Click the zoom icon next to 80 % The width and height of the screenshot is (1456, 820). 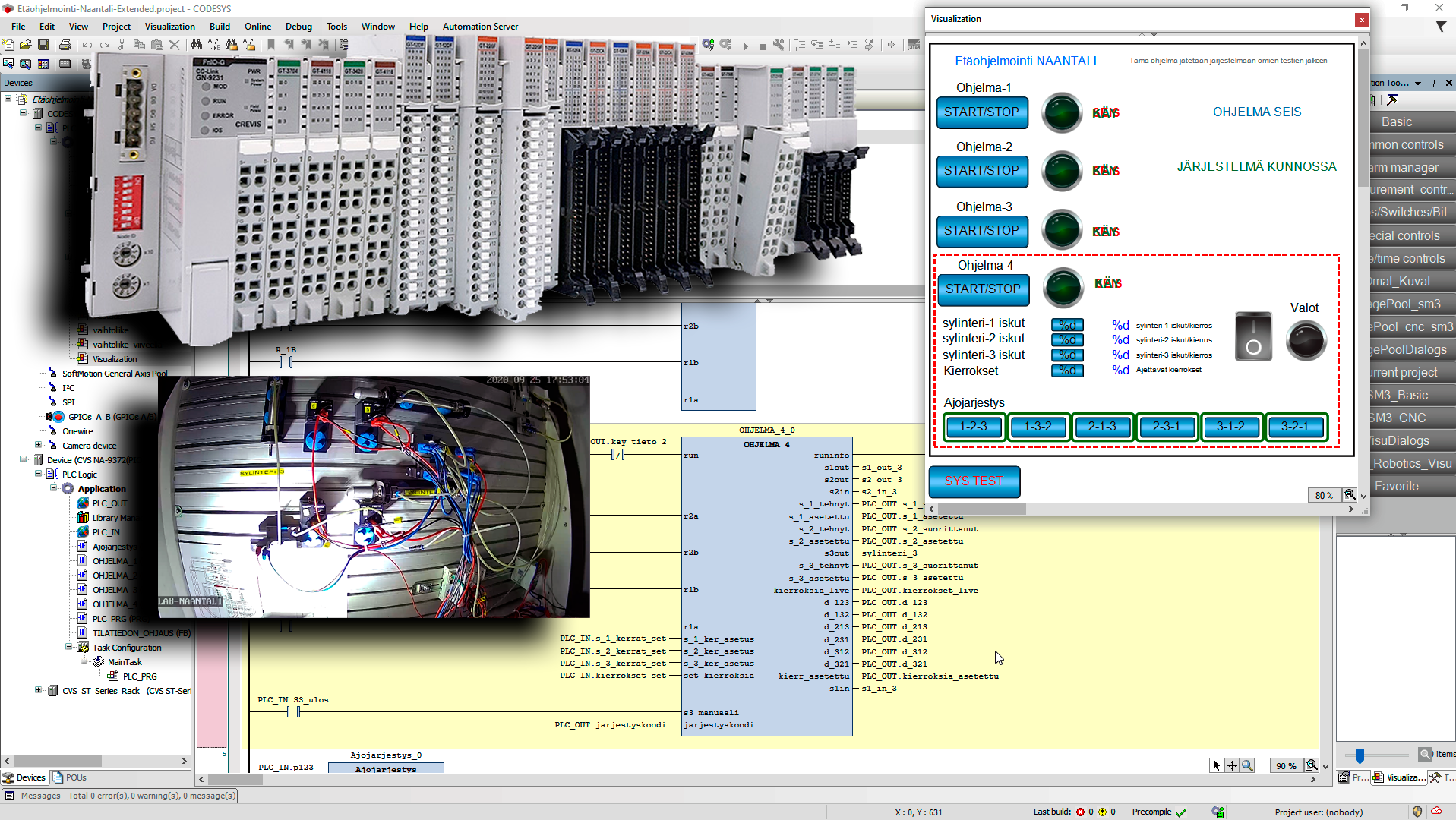1349,495
